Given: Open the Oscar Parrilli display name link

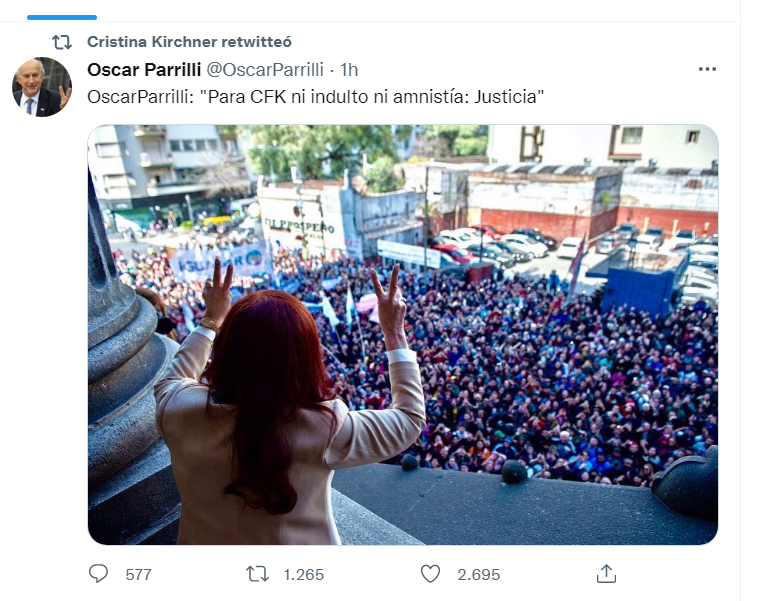Looking at the screenshot, I should click(144, 70).
